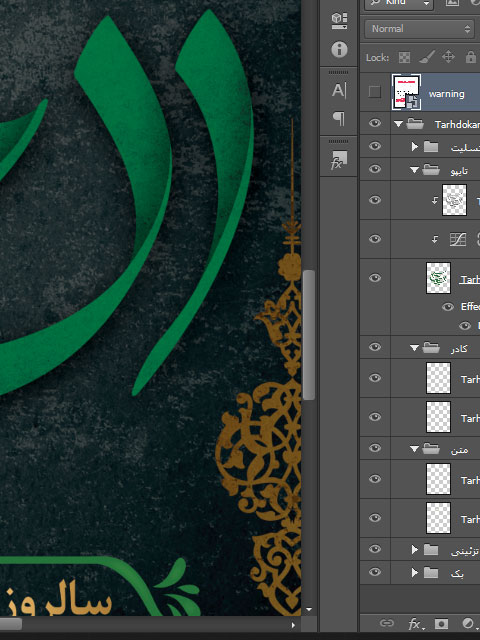Open the 3D panel icon
This screenshot has width=480, height=640.
coord(339,20)
